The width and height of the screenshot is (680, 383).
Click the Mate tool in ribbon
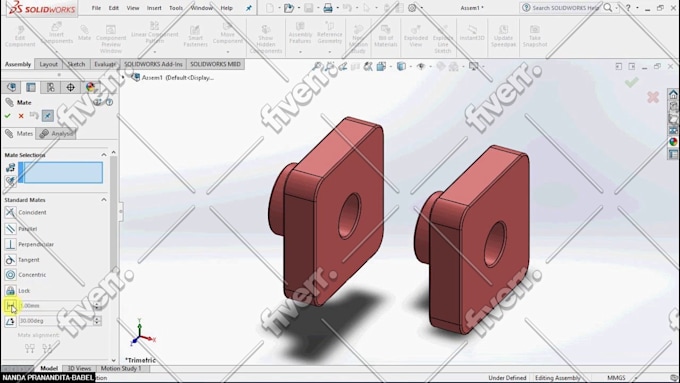click(85, 33)
